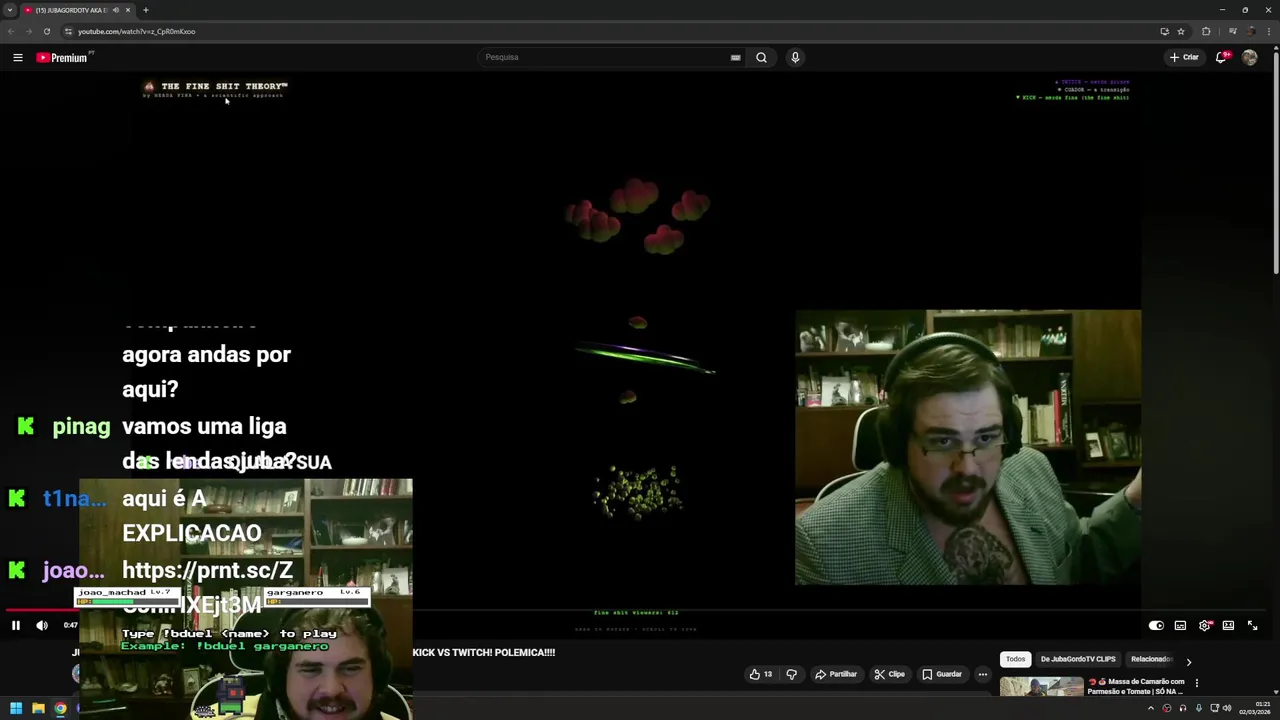Image resolution: width=1280 pixels, height=720 pixels.
Task: Go to YouTube Premium home logo
Action: [64, 57]
